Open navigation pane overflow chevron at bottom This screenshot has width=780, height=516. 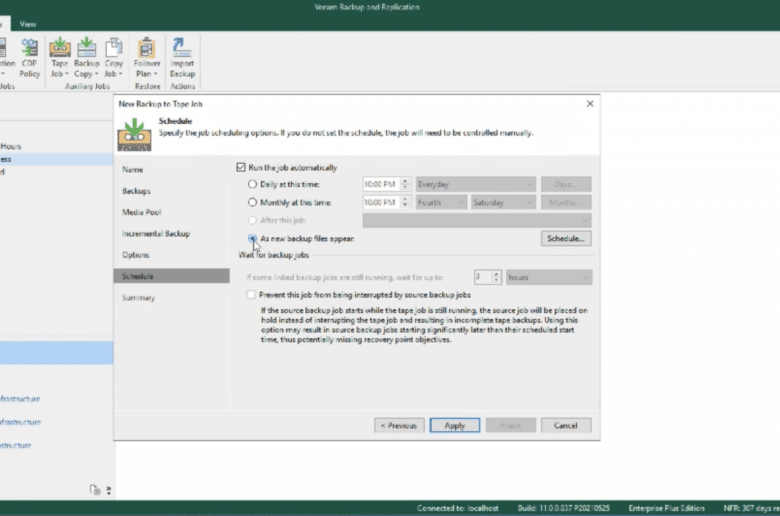coord(108,490)
